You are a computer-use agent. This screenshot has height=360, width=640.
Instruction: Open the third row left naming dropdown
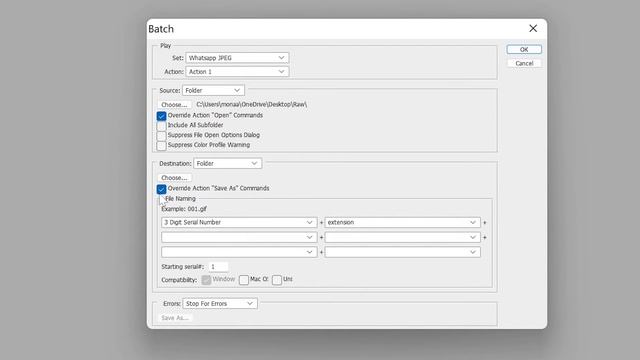(x=239, y=252)
